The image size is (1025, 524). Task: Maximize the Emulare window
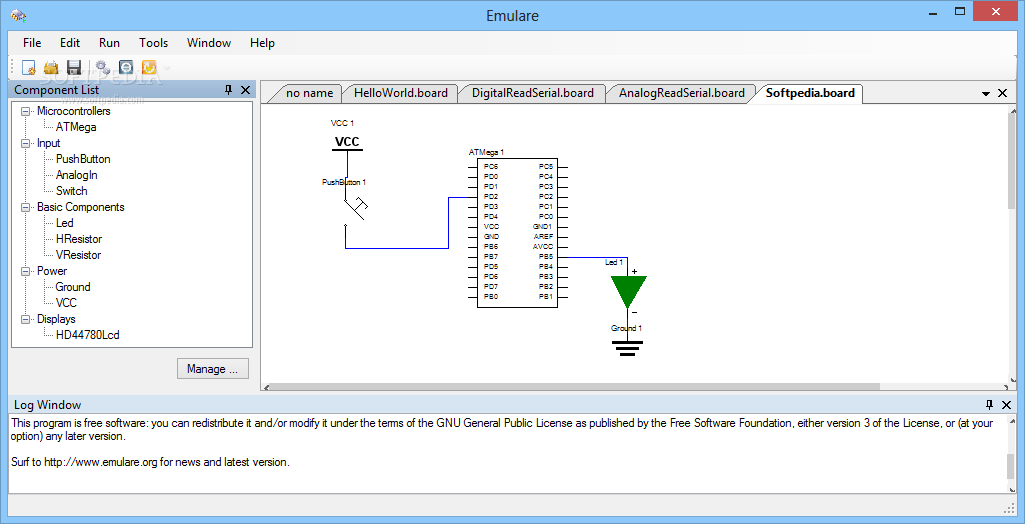pos(960,12)
